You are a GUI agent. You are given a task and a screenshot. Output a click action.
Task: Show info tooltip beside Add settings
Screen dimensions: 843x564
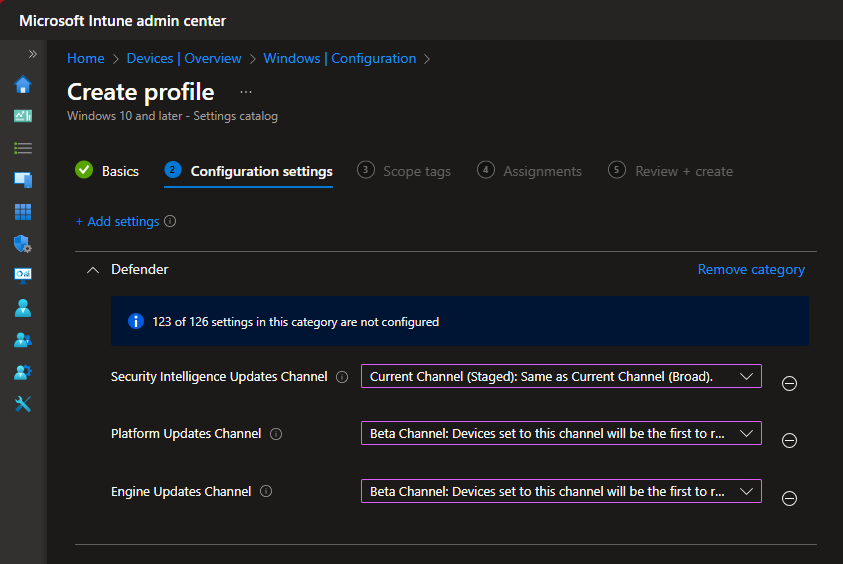pyautogui.click(x=170, y=221)
